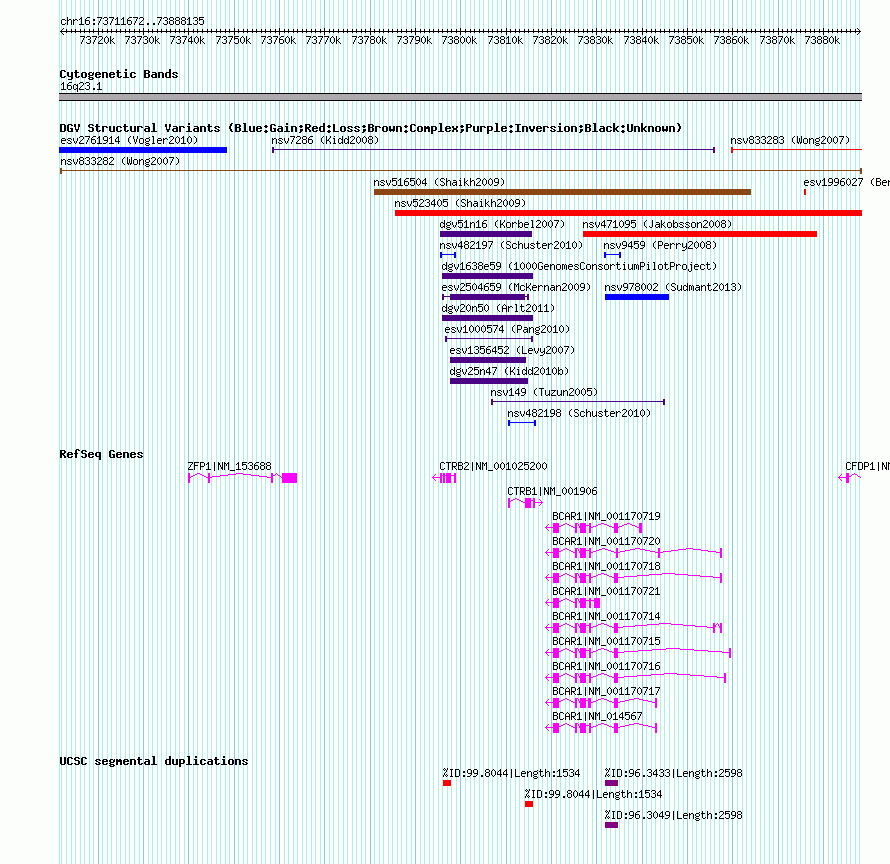Open the dgv51n16 (Korbel2007) variant label
The height and width of the screenshot is (864, 890).
(502, 224)
